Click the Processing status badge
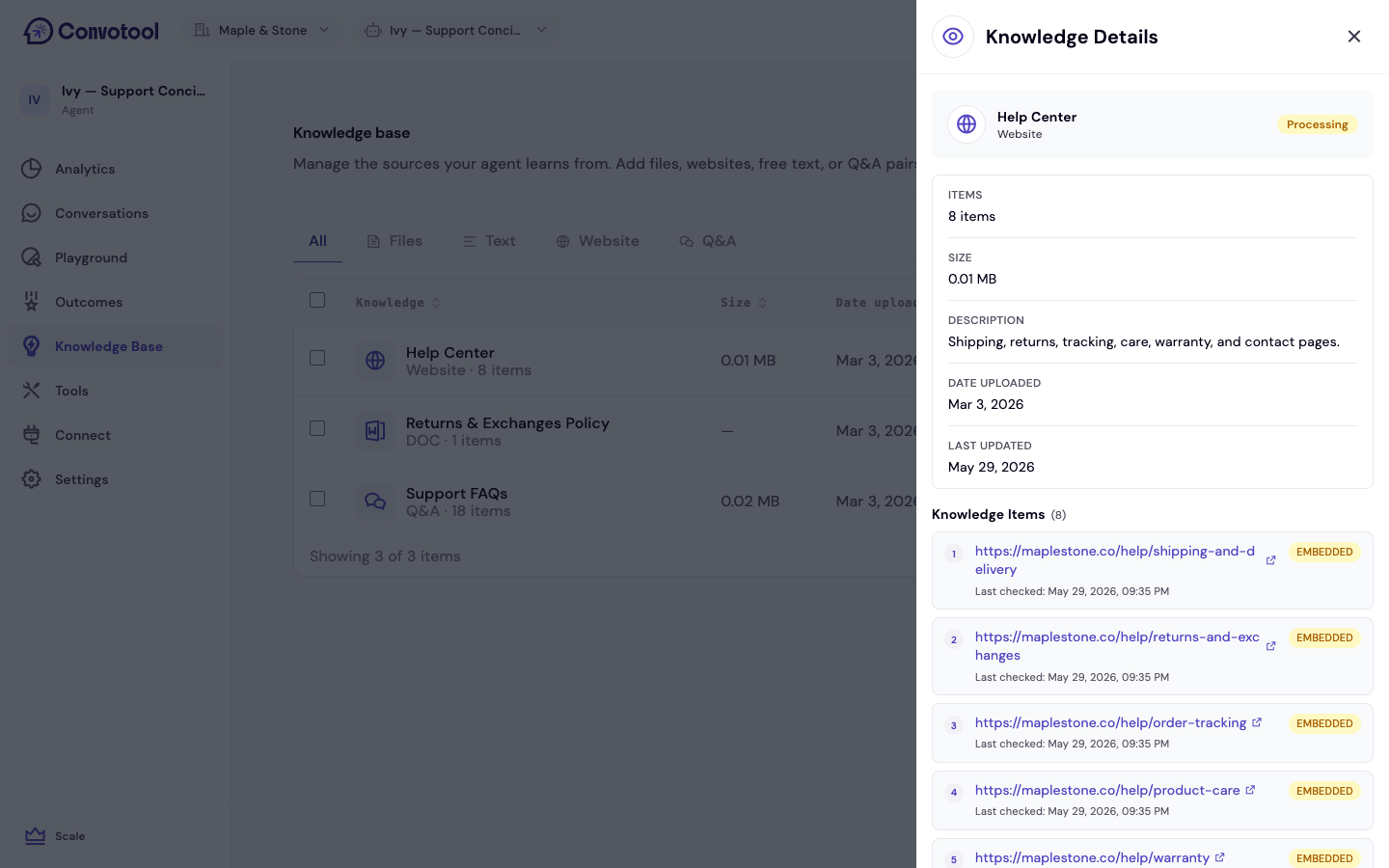The width and height of the screenshot is (1389, 868). 1318,124
